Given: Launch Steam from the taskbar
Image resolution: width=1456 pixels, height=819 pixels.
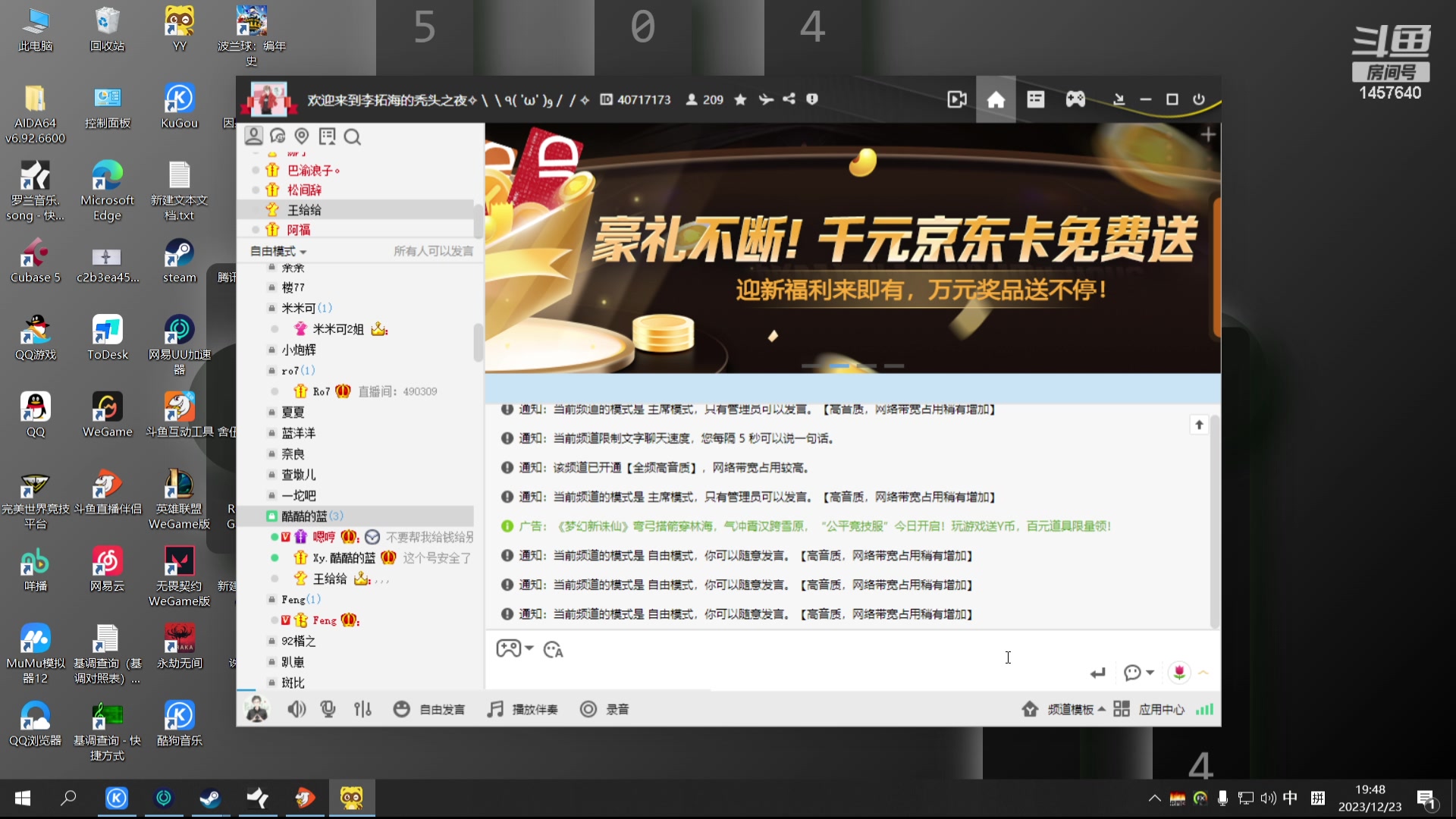Looking at the screenshot, I should pyautogui.click(x=210, y=798).
